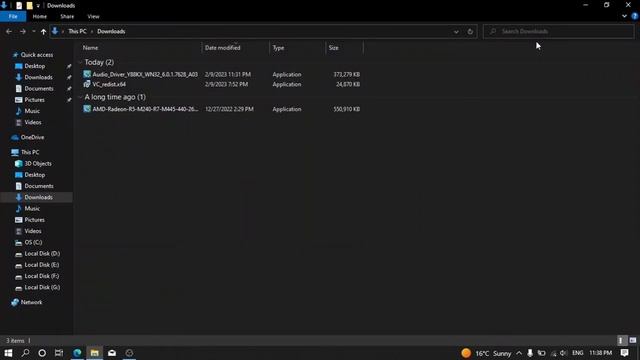Open the Home ribbon tab
Image resolution: width=640 pixels, height=360 pixels.
(40, 16)
